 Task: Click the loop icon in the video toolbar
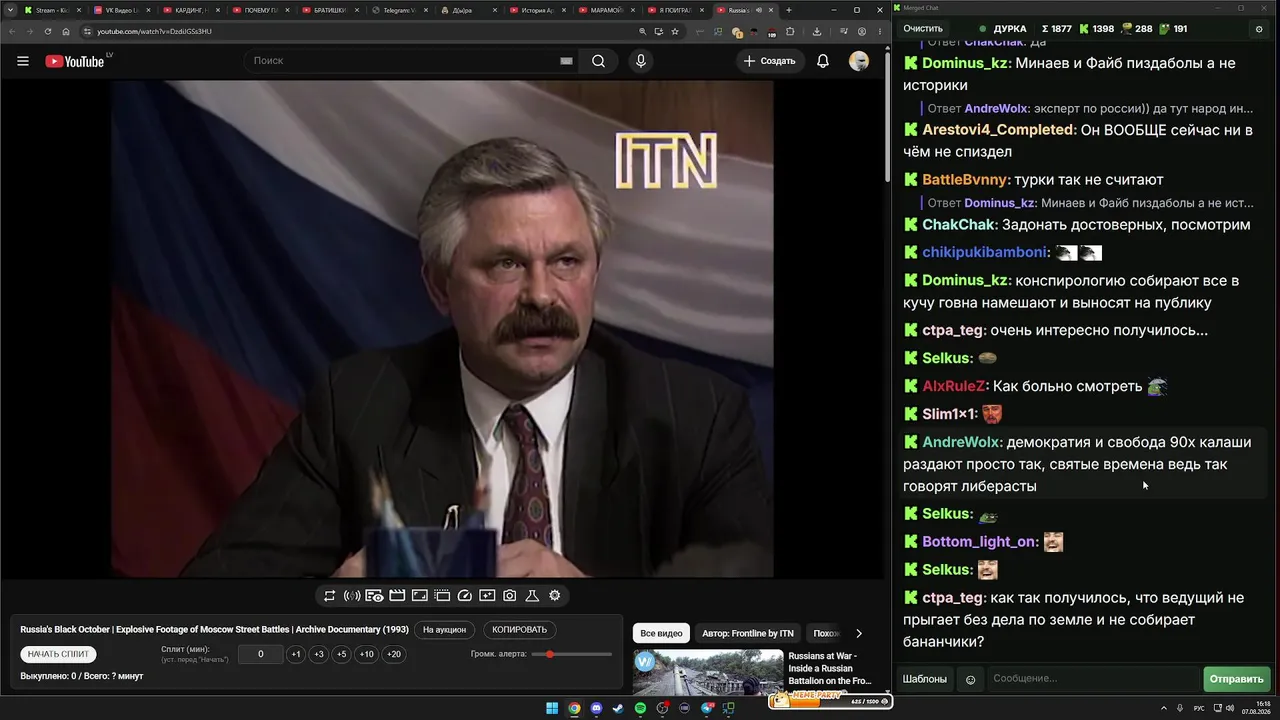coord(329,596)
